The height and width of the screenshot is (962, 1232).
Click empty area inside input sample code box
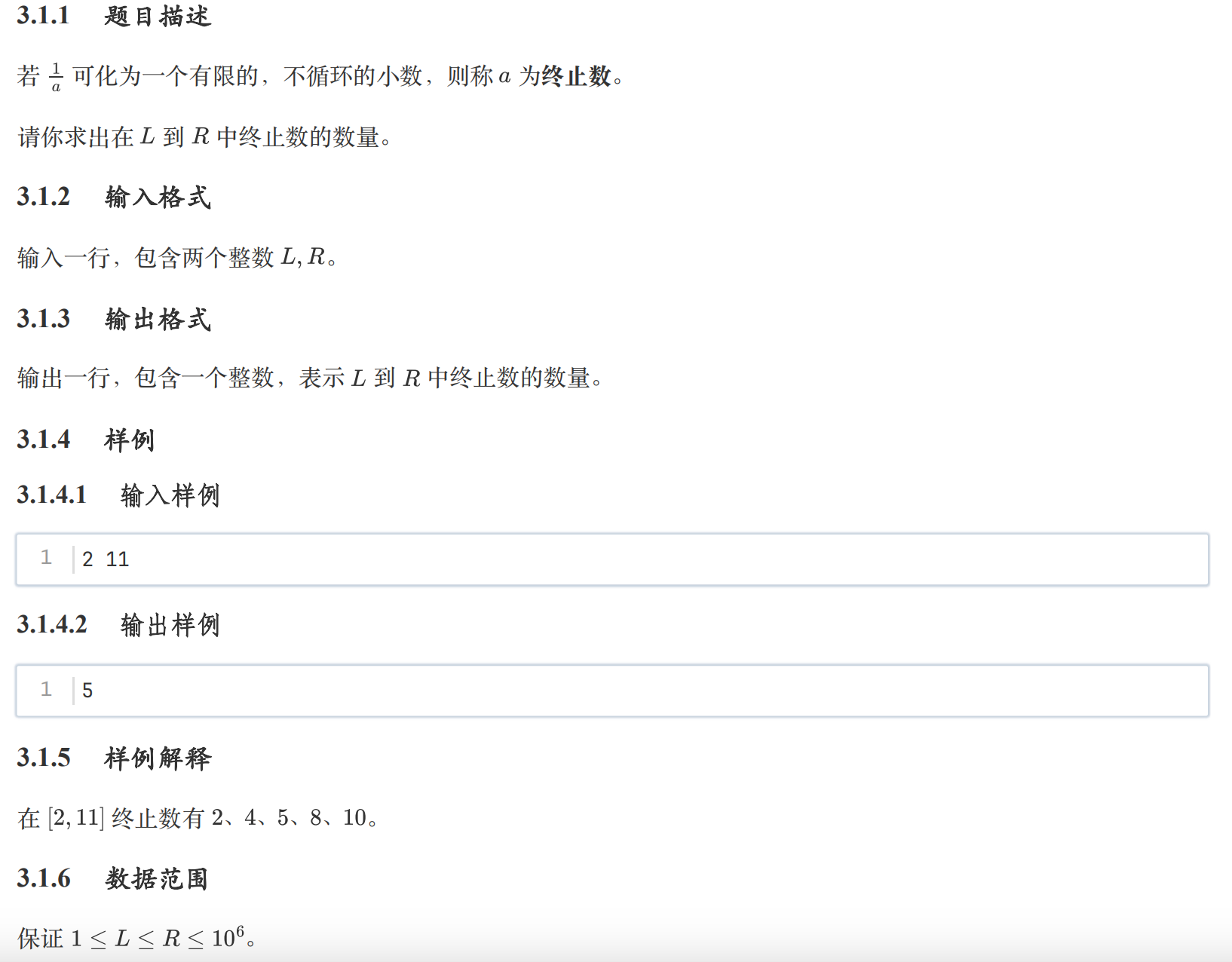point(679,559)
